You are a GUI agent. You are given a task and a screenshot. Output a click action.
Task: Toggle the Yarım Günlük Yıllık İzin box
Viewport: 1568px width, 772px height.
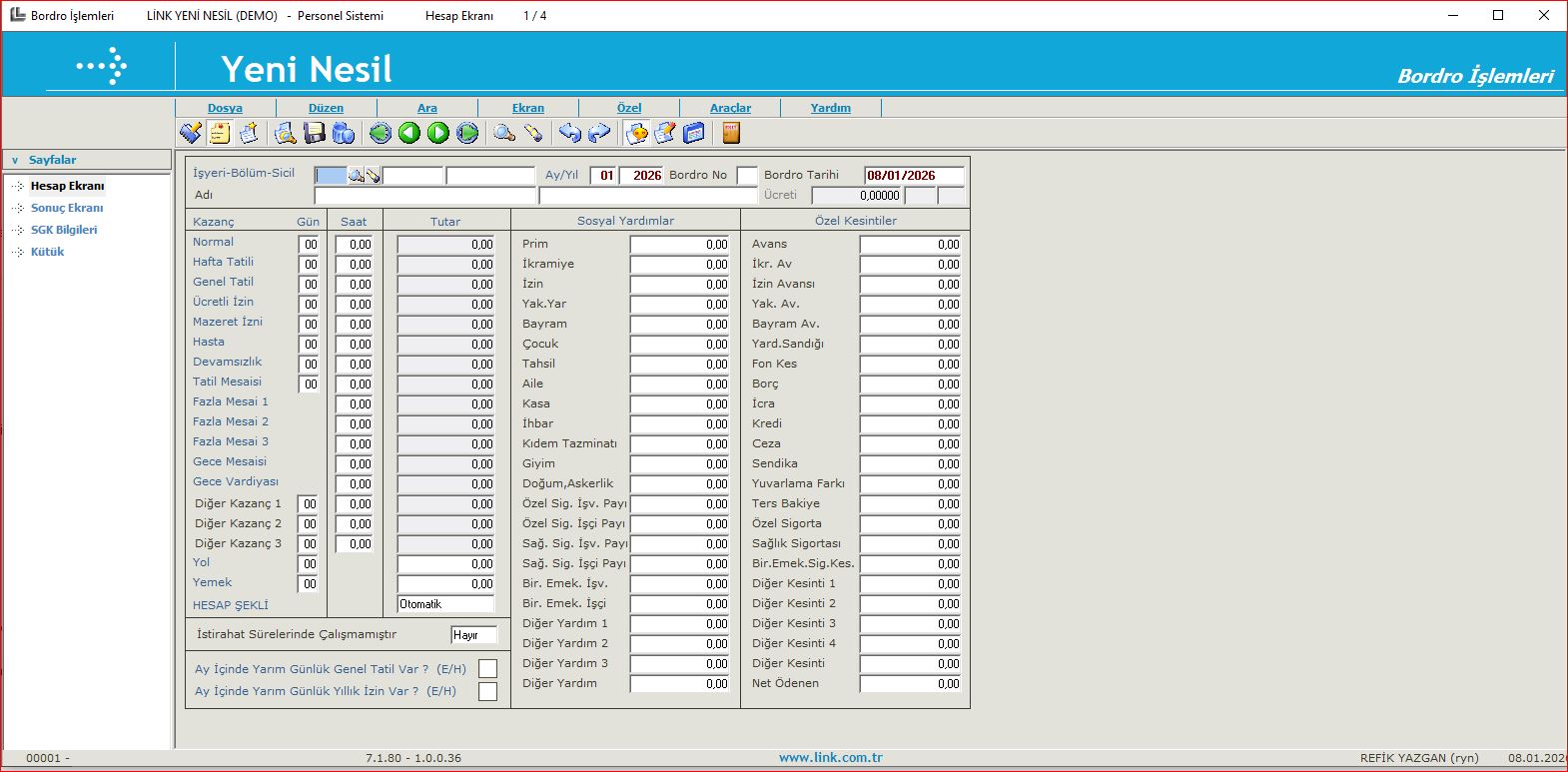(x=487, y=691)
